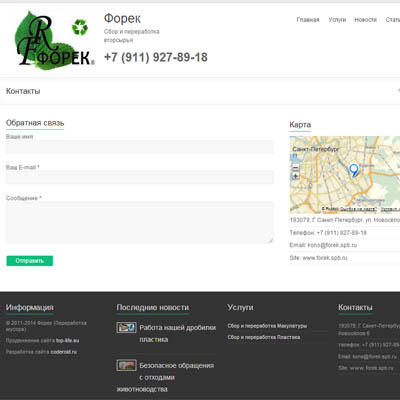The image size is (400, 400).
Task: Focus the Сообщение text area
Action: pyautogui.click(x=140, y=222)
